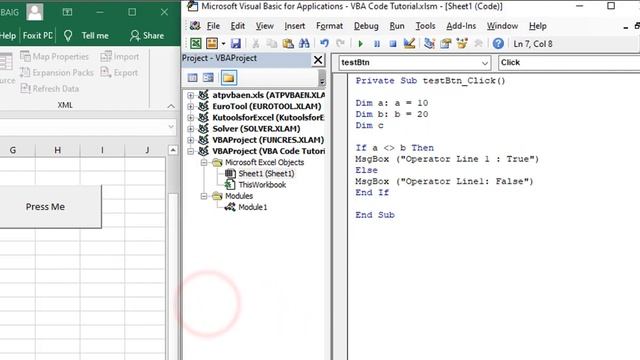The image size is (640, 360).
Task: Open Object Browser toolbar icon
Action: 462,43
